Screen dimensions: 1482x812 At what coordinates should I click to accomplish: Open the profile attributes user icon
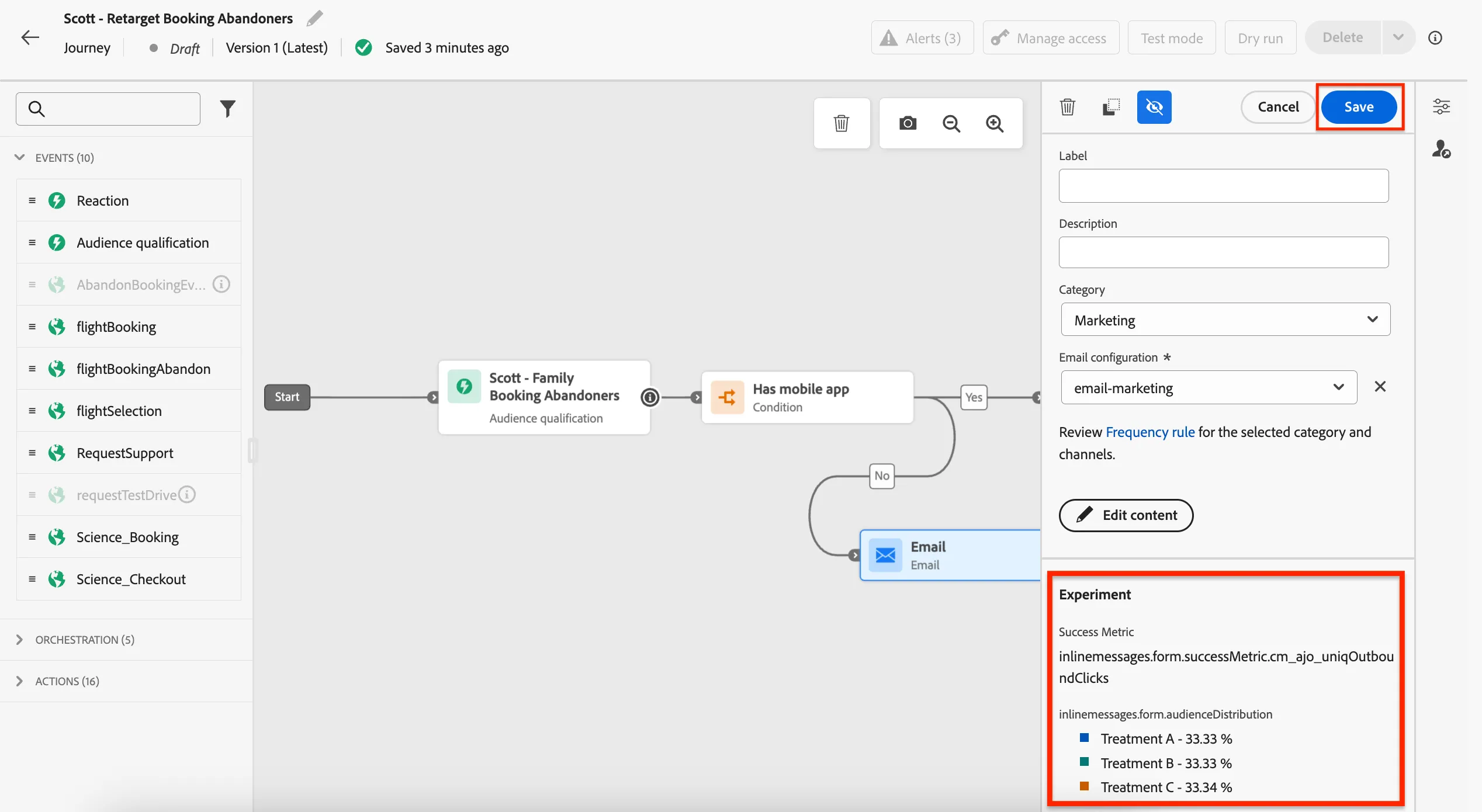1441,149
